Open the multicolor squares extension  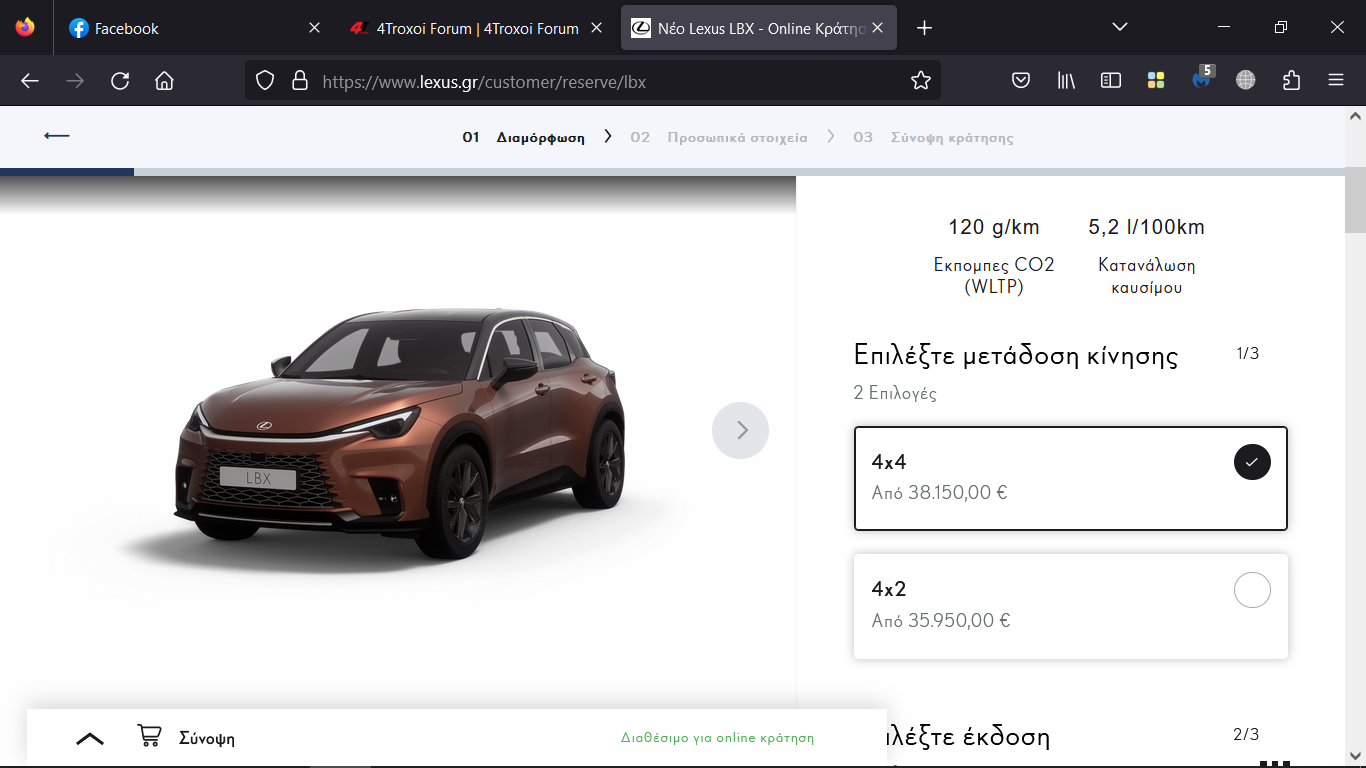(x=1156, y=81)
